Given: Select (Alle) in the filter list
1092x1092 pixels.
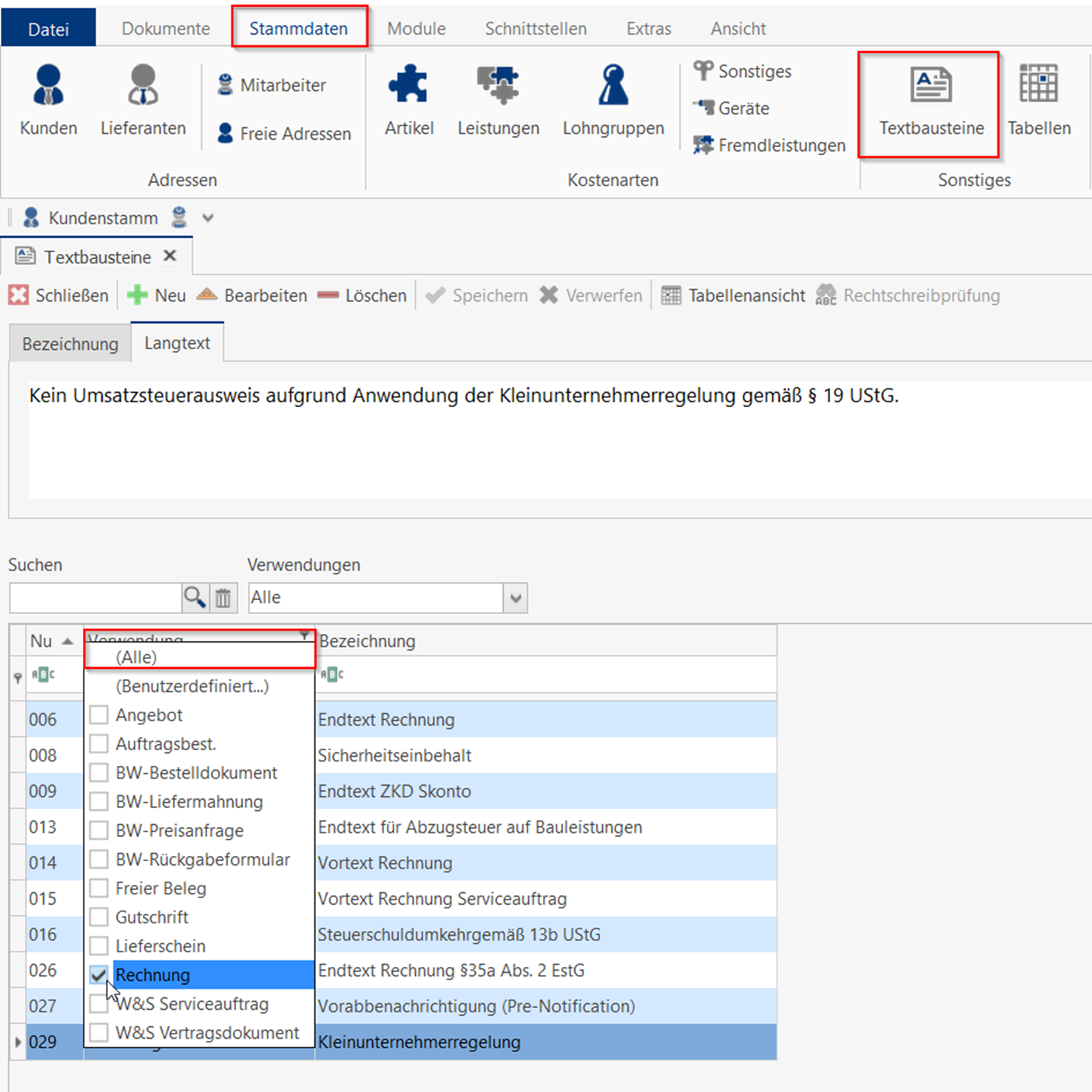Looking at the screenshot, I should (x=136, y=657).
